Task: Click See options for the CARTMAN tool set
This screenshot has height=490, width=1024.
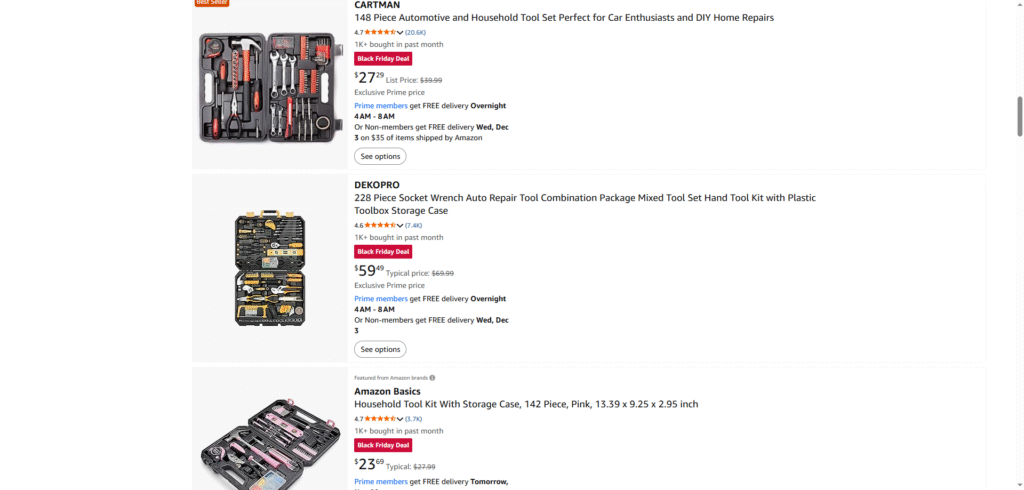Action: [x=380, y=156]
